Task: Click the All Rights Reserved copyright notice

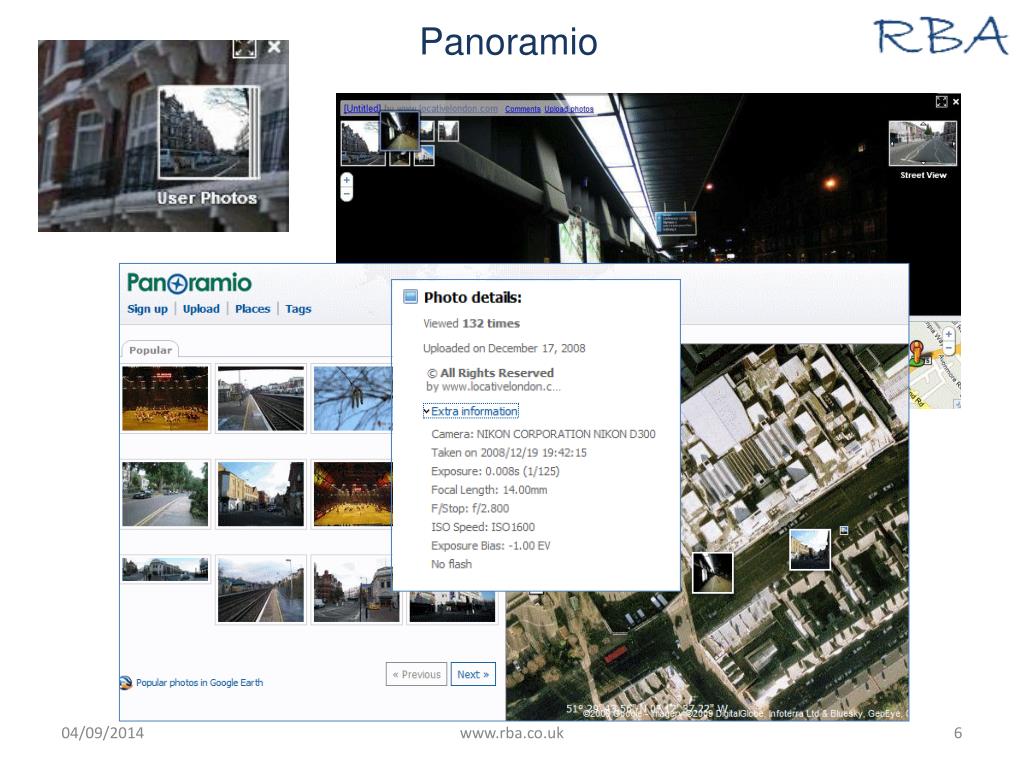Action: click(490, 373)
